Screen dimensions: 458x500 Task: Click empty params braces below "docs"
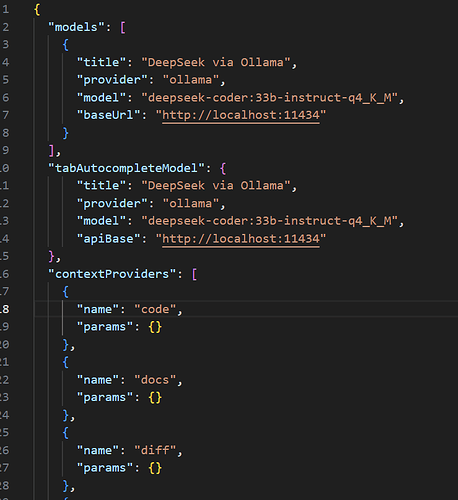[x=155, y=398]
